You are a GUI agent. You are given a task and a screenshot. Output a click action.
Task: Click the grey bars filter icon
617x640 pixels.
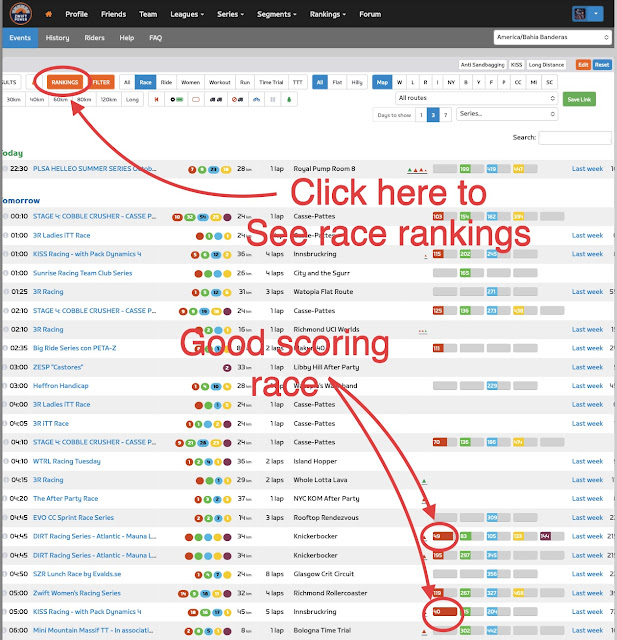click(x=273, y=99)
